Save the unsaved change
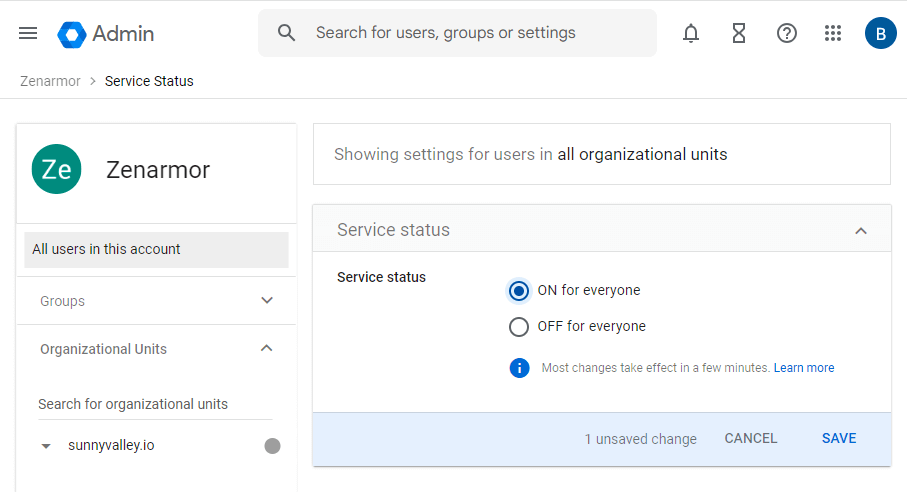 tap(838, 439)
